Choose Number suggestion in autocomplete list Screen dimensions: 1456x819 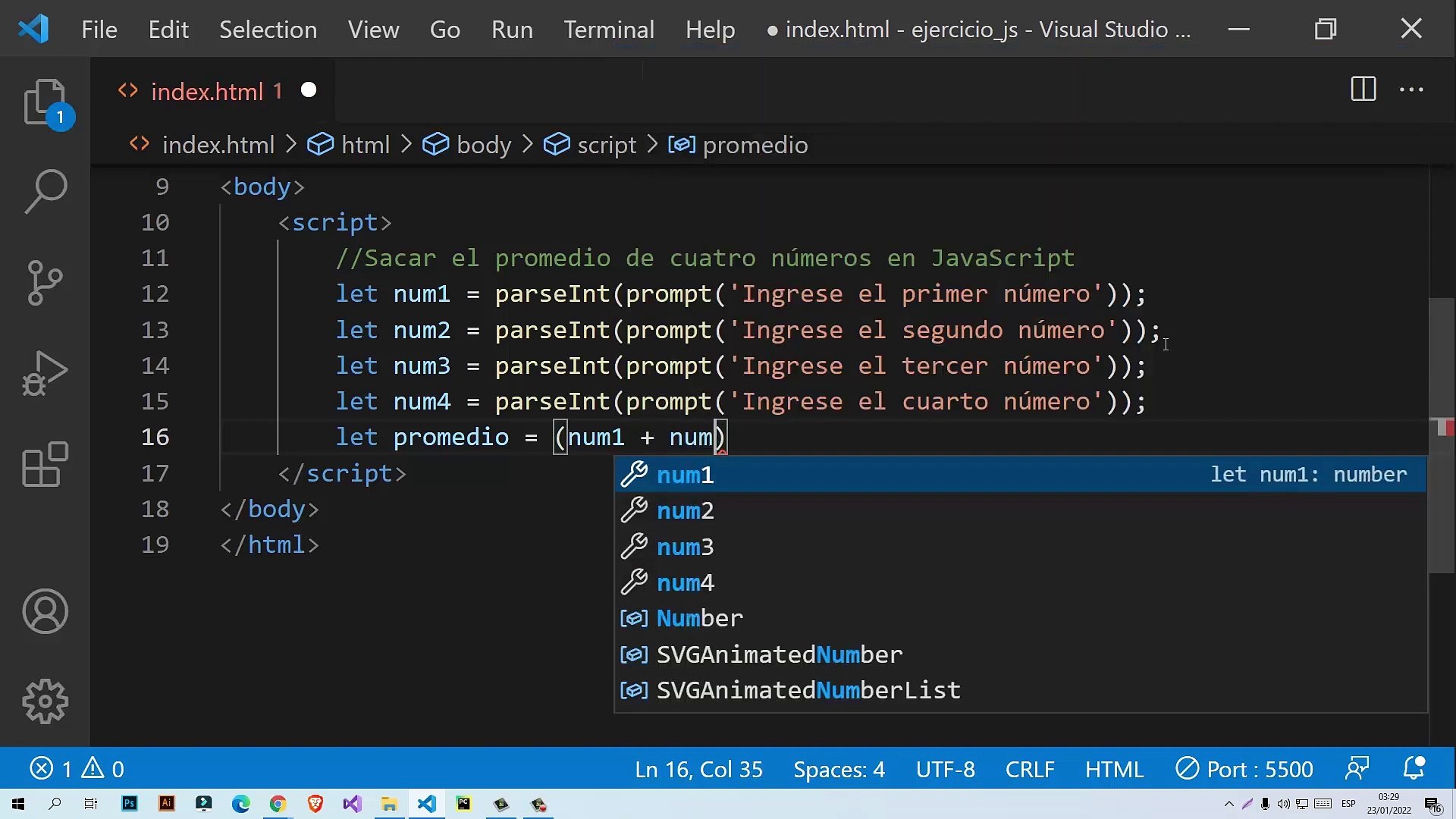pos(1021,618)
